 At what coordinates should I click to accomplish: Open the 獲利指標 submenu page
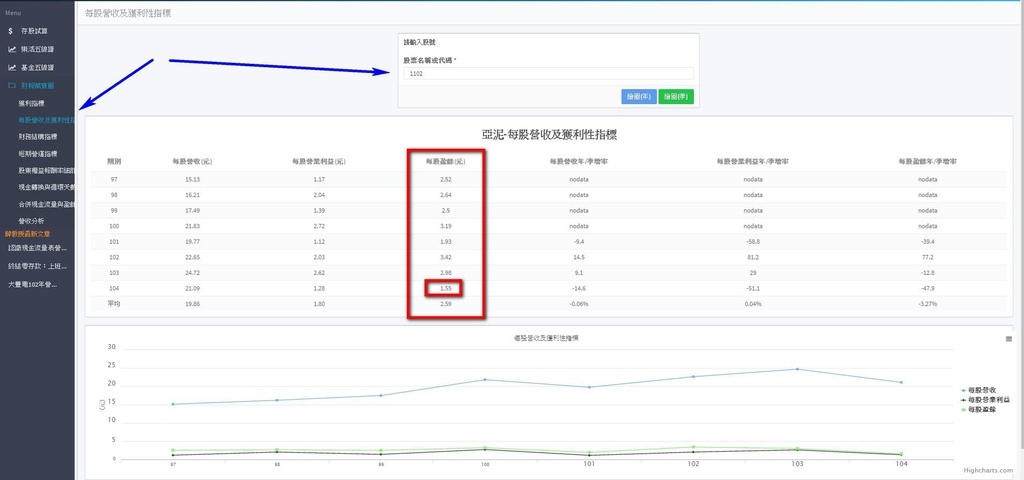coord(31,103)
